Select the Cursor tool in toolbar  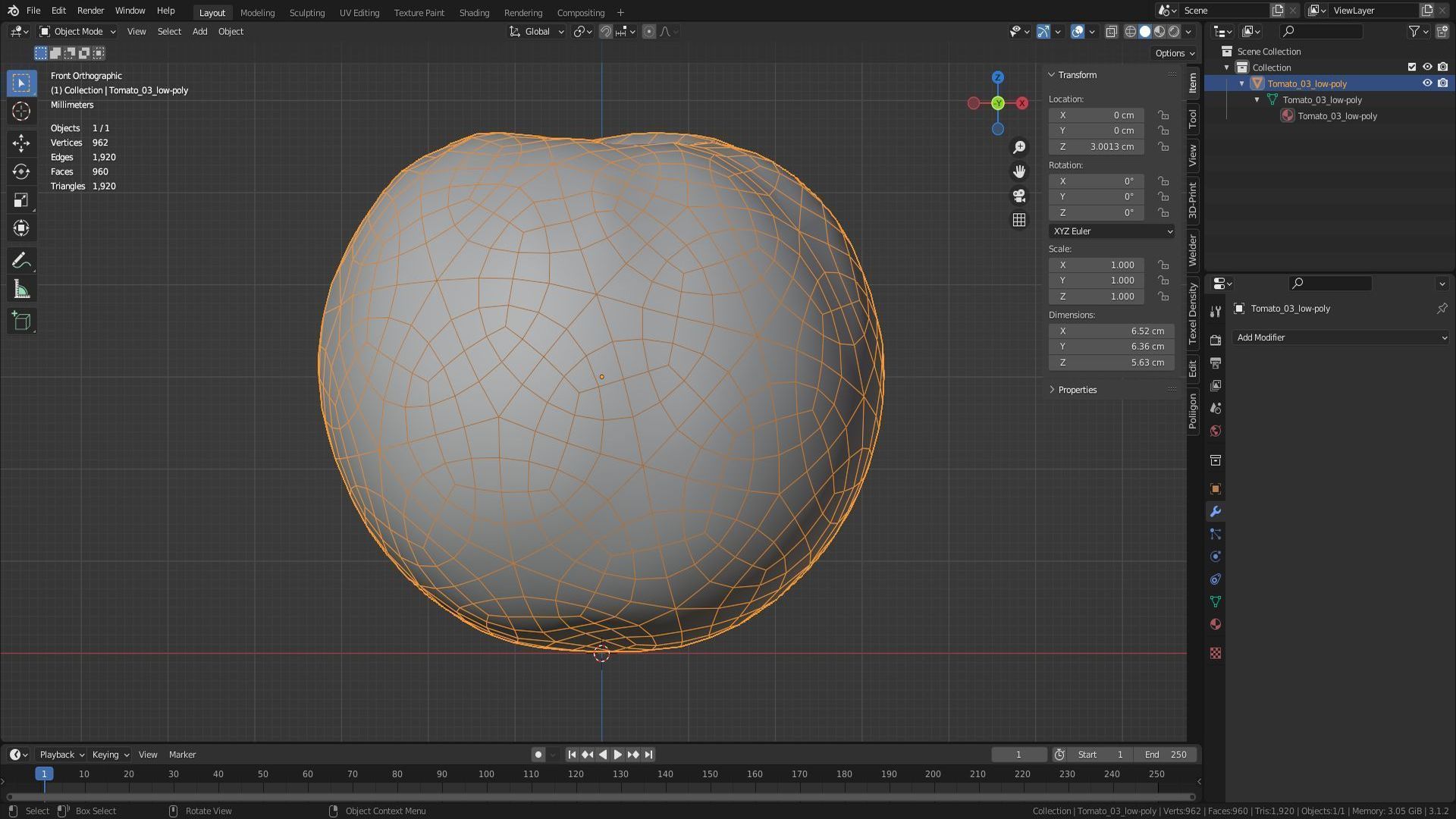pyautogui.click(x=21, y=111)
